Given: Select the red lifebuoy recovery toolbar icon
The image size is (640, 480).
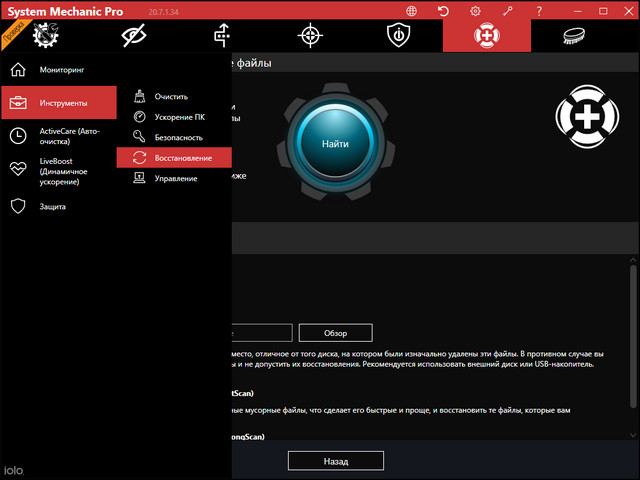Looking at the screenshot, I should click(487, 36).
